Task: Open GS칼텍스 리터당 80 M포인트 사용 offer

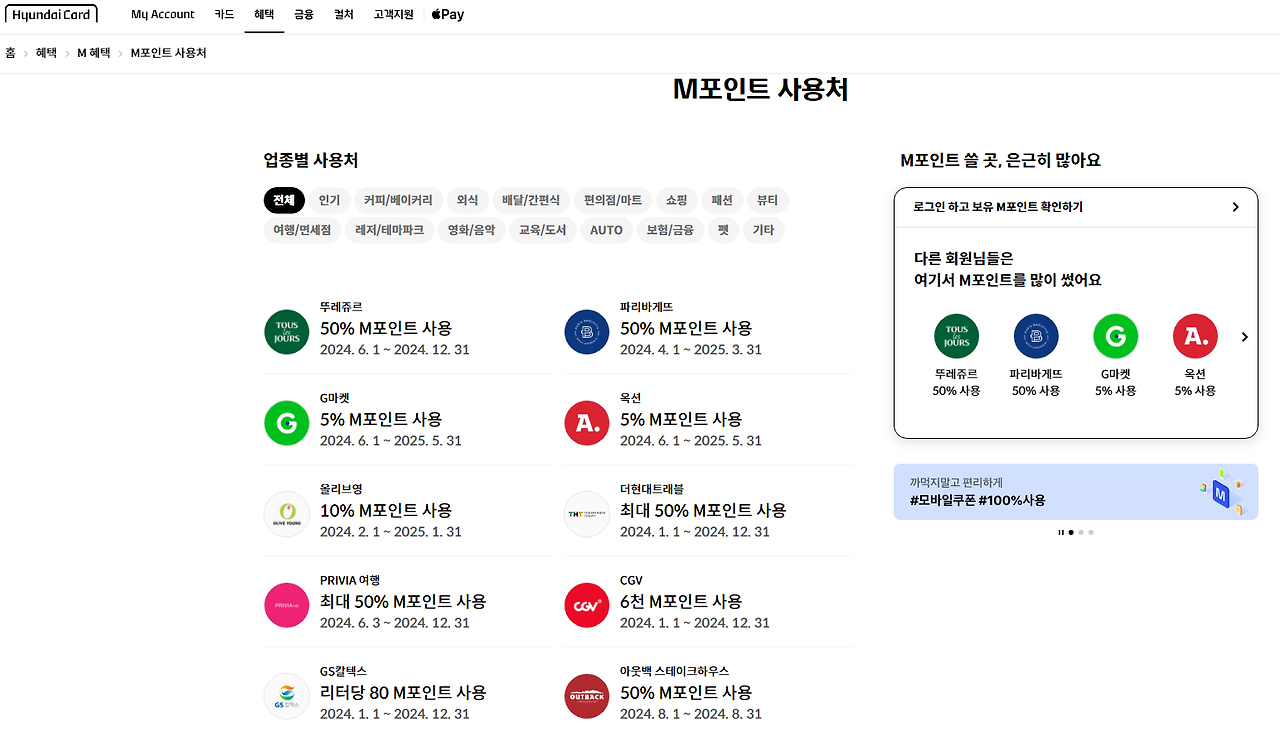Action: tap(407, 693)
